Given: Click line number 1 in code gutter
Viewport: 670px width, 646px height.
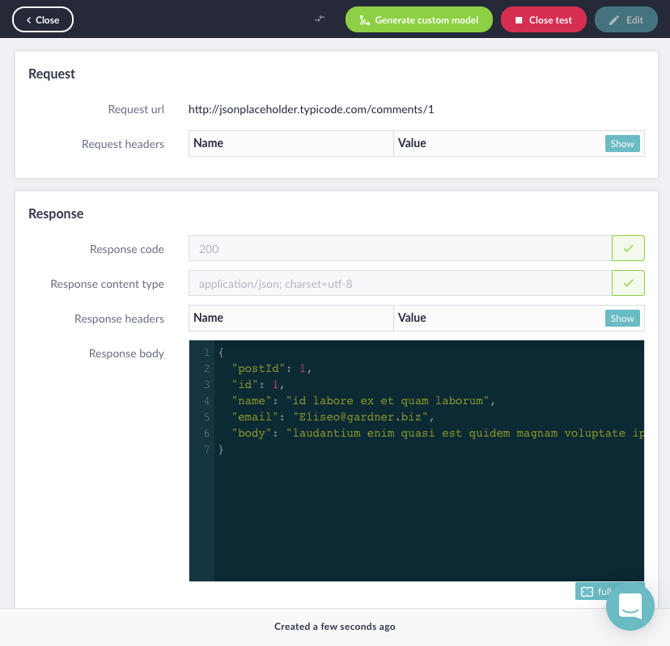Looking at the screenshot, I should point(206,353).
